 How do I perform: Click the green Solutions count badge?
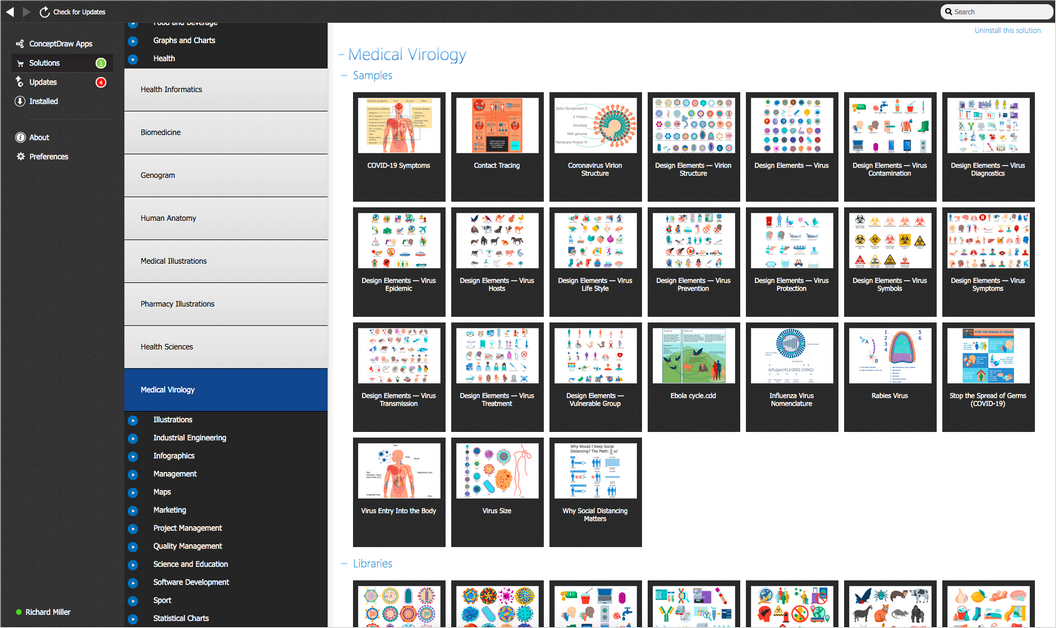(101, 63)
